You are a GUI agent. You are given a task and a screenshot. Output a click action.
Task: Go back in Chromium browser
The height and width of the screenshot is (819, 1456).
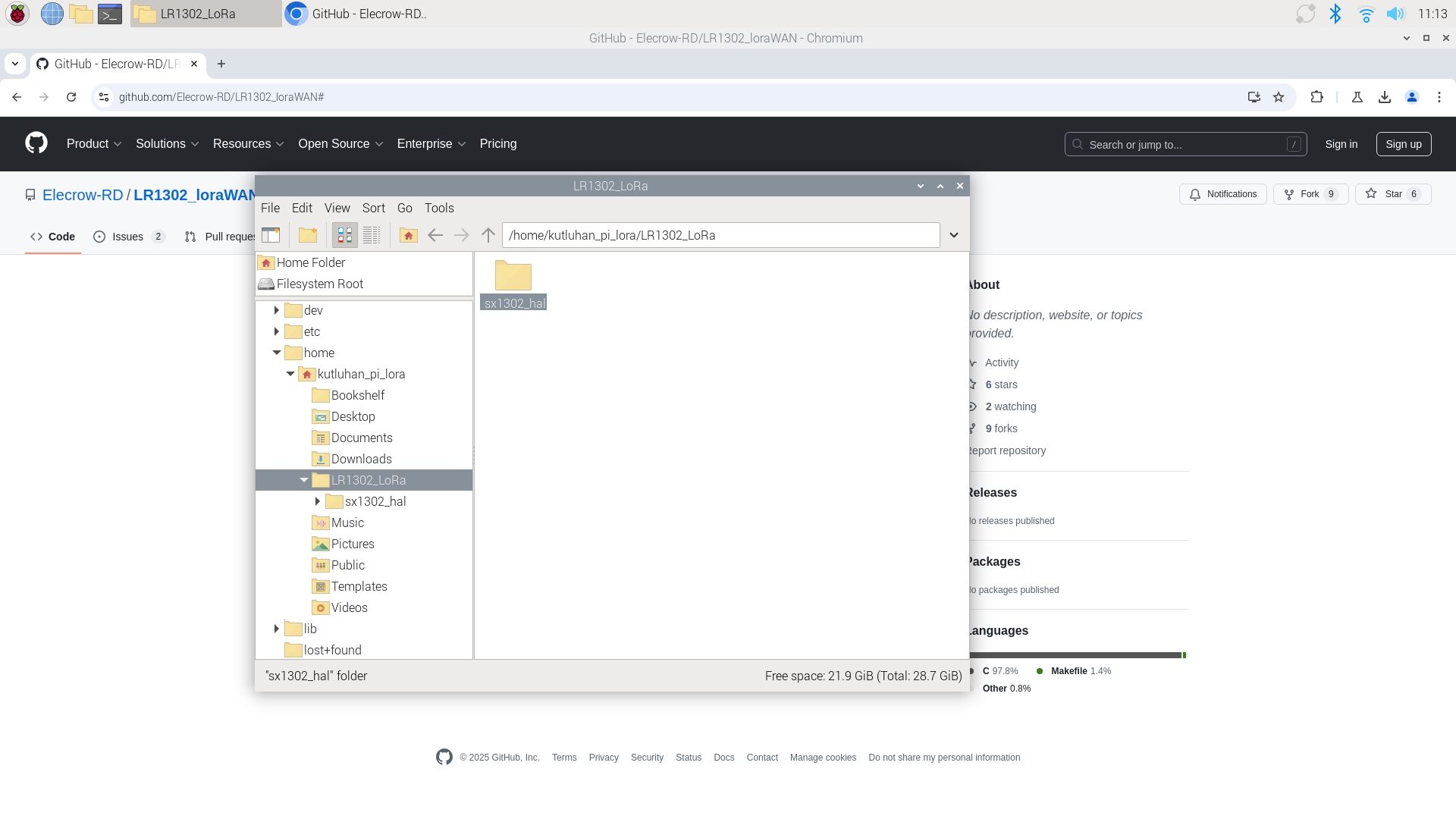17,97
